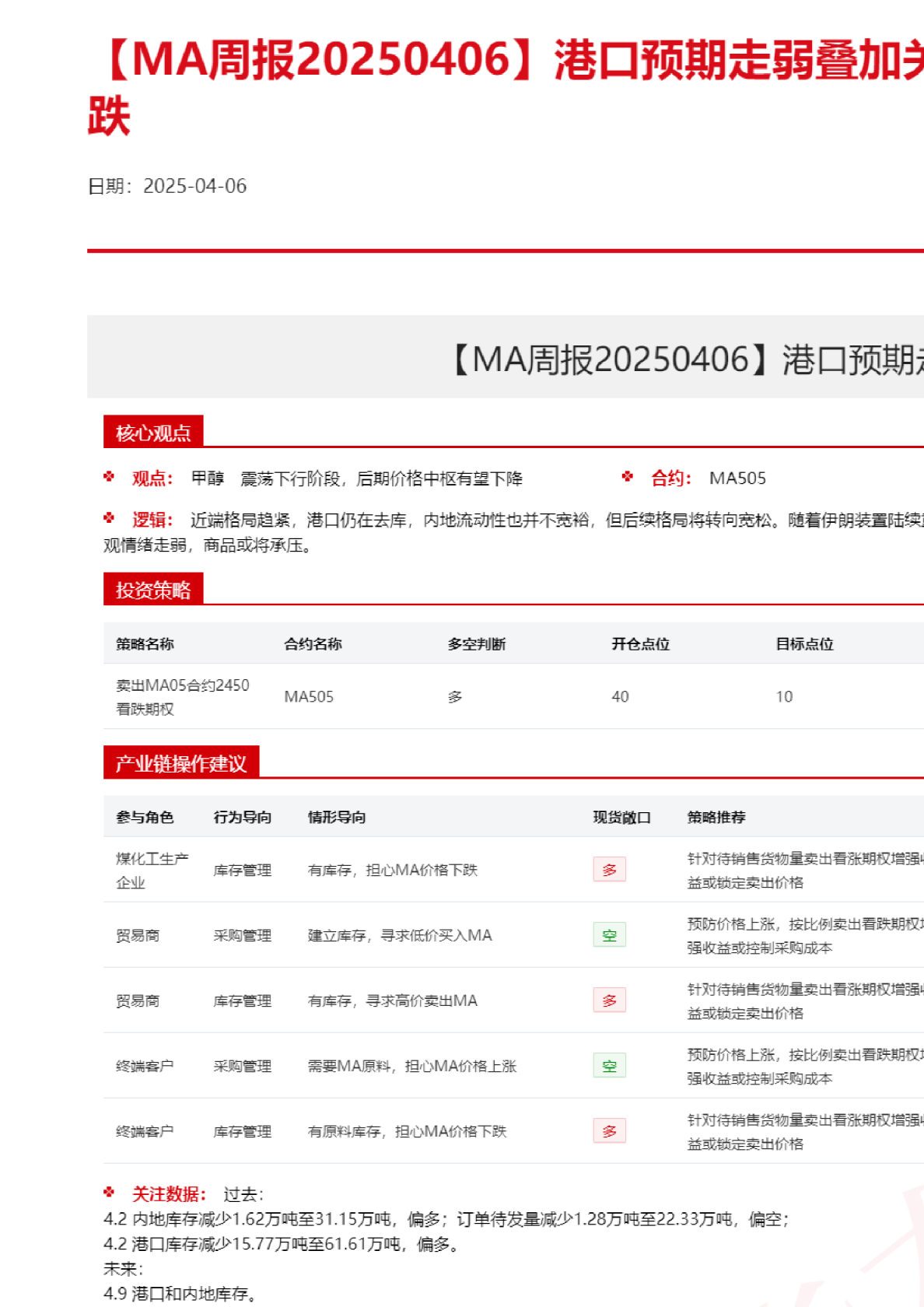Click the MA505 contract cell in strategy table
The height and width of the screenshot is (1307, 924).
pos(309,697)
